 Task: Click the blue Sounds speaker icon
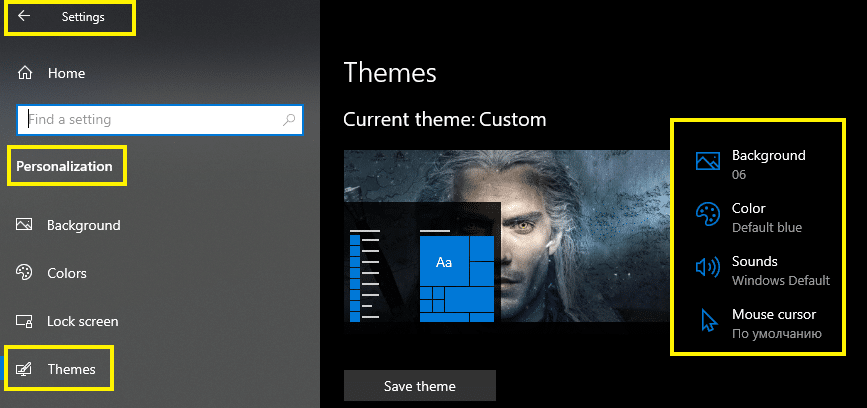click(x=707, y=267)
